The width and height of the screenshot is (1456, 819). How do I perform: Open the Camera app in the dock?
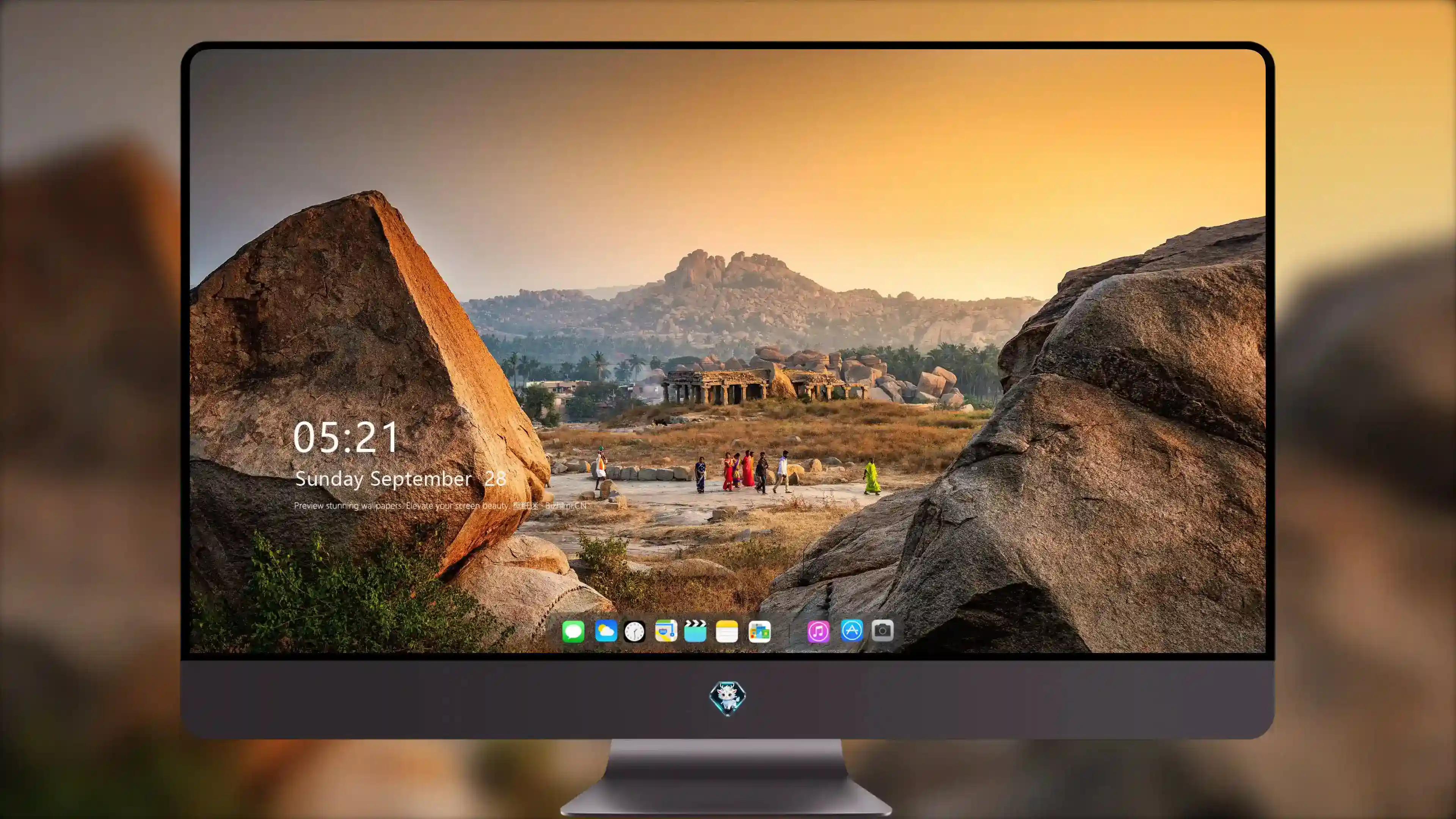882,630
